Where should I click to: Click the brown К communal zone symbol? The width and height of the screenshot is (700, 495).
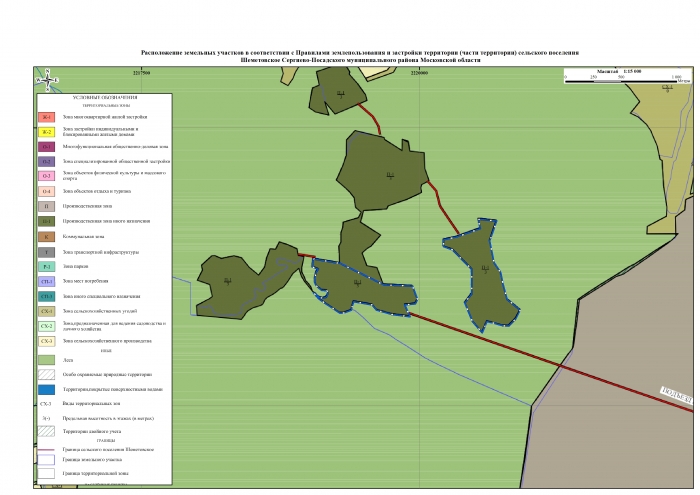point(47,237)
